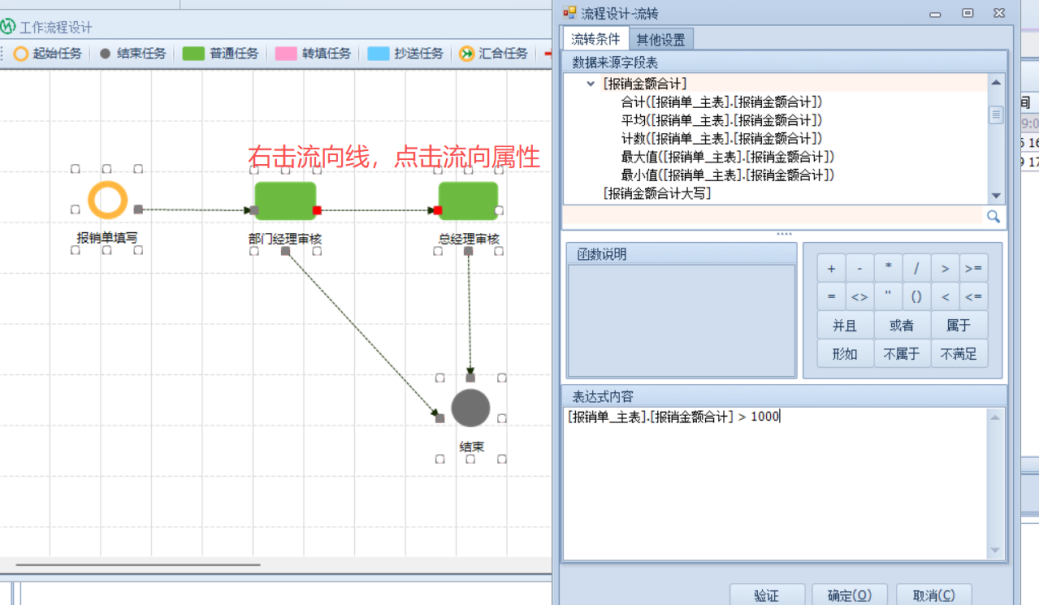Click search magnifier in field filter box
The width and height of the screenshot is (1040, 606).
(x=993, y=216)
